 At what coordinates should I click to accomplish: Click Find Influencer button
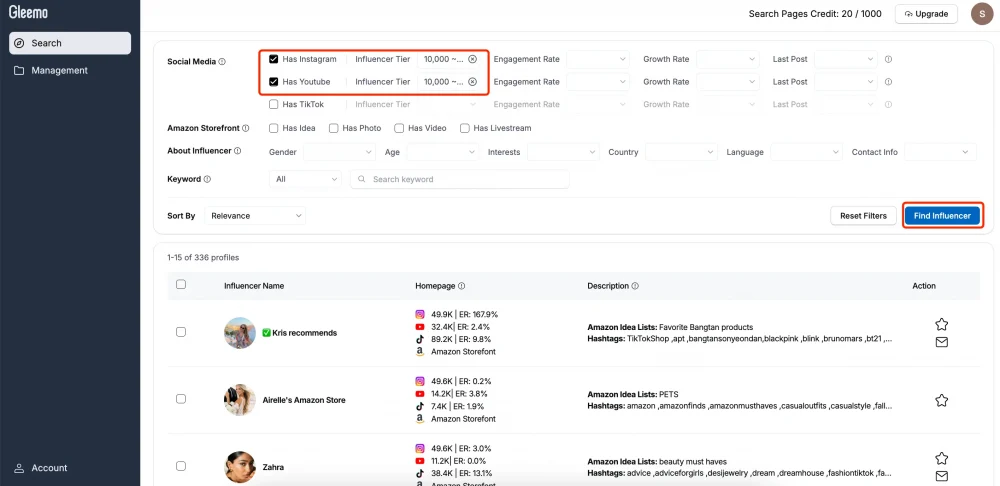942,216
